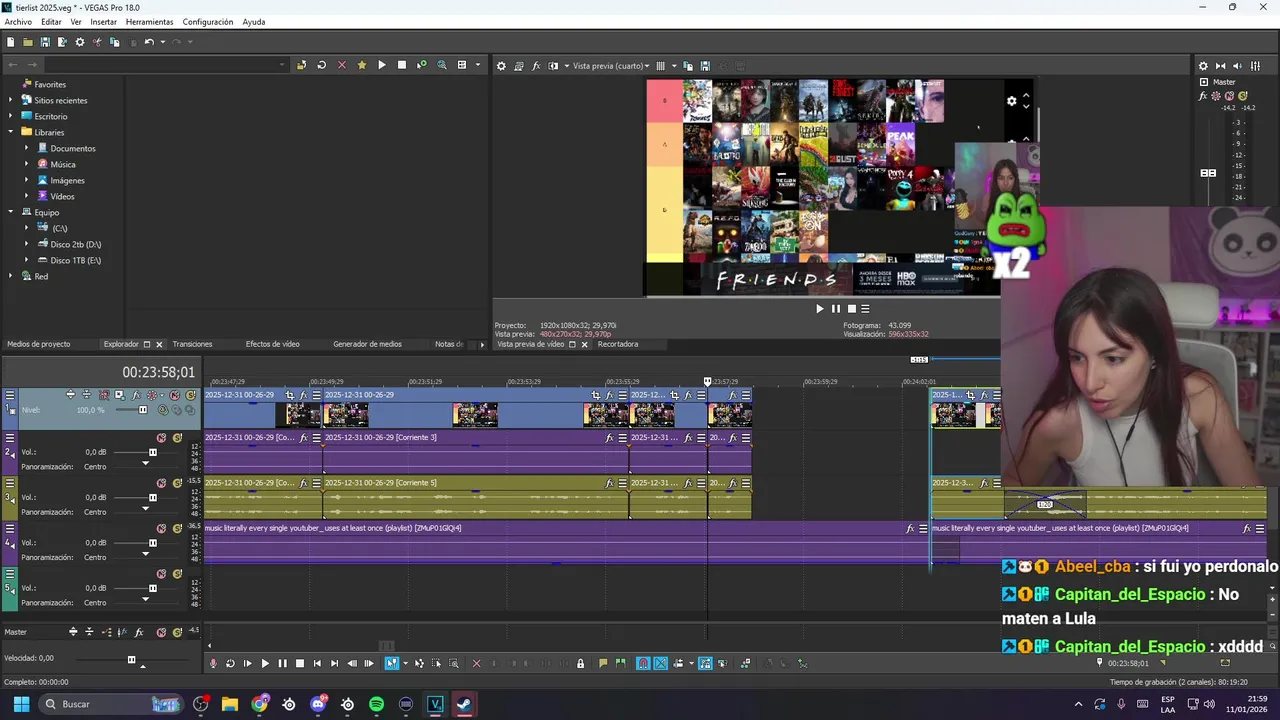The height and width of the screenshot is (720, 1280).
Task: Open the Insertar menu
Action: coord(103,22)
